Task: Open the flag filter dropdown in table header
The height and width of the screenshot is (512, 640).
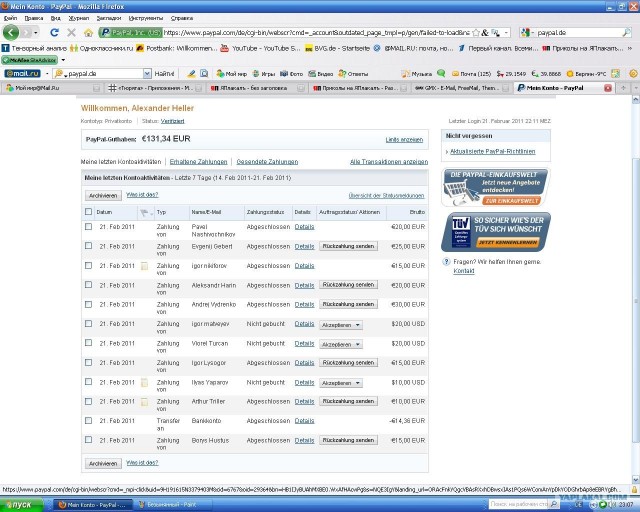Action: tap(146, 212)
